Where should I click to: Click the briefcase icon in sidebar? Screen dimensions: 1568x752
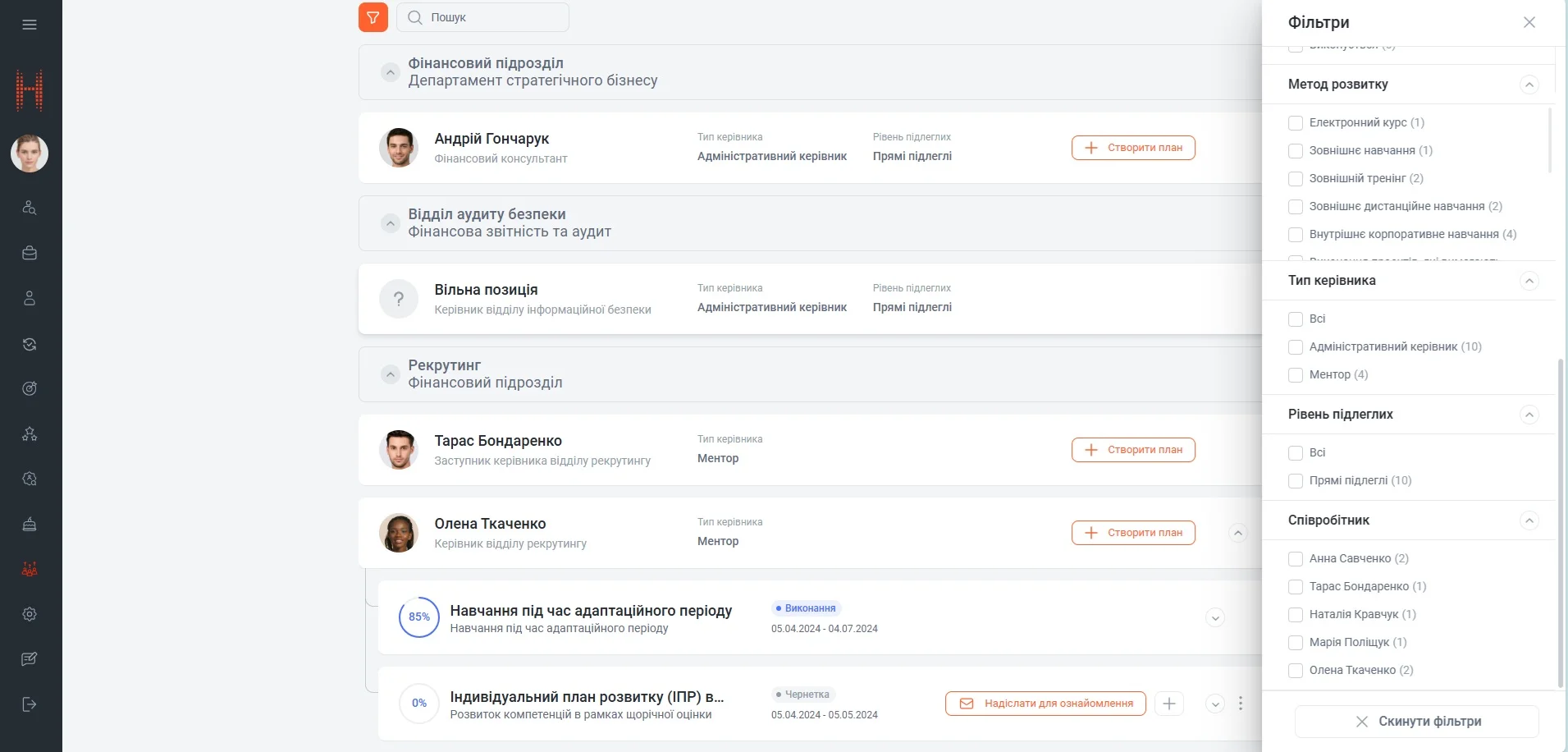(30, 254)
